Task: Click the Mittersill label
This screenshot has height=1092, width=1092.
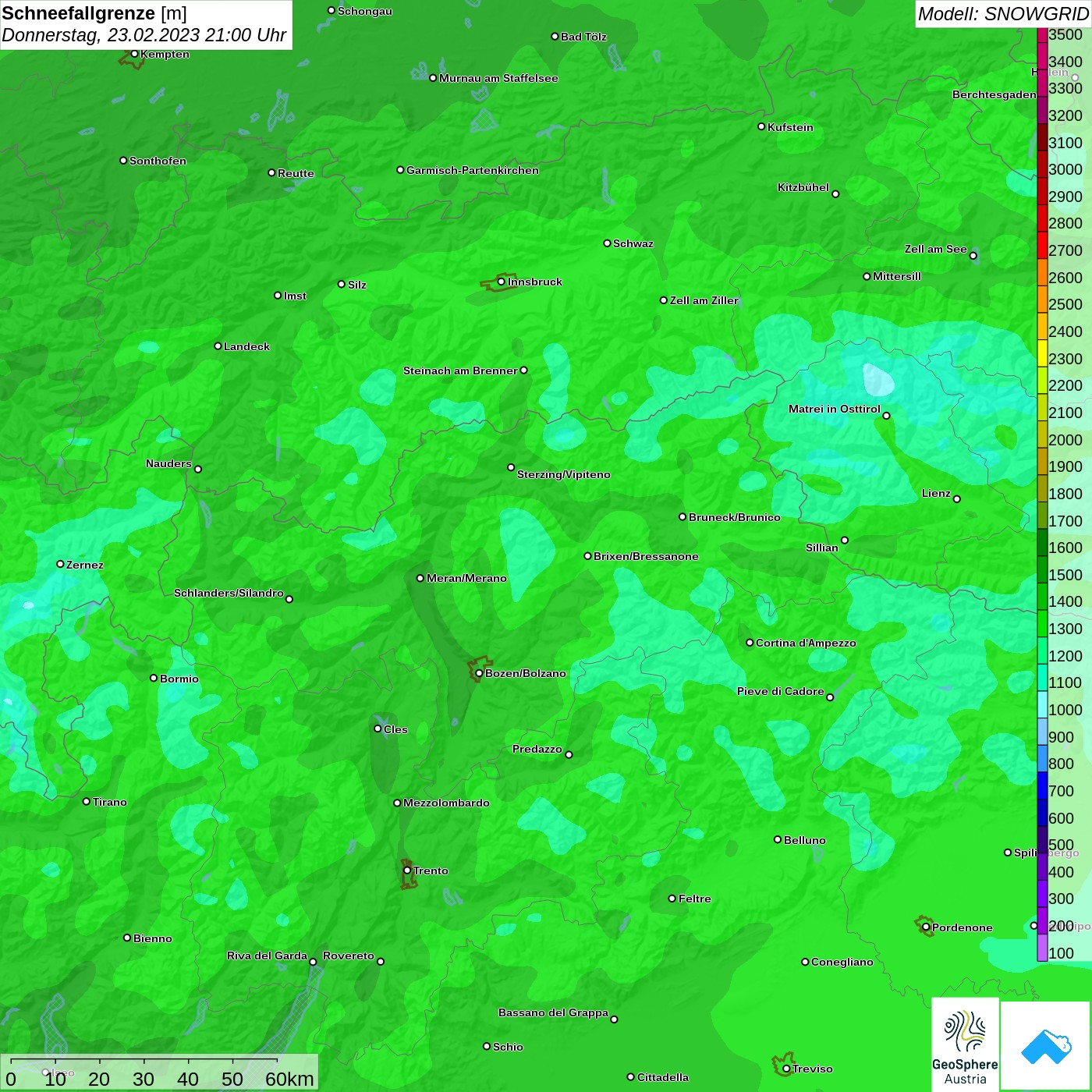Action: [x=897, y=276]
